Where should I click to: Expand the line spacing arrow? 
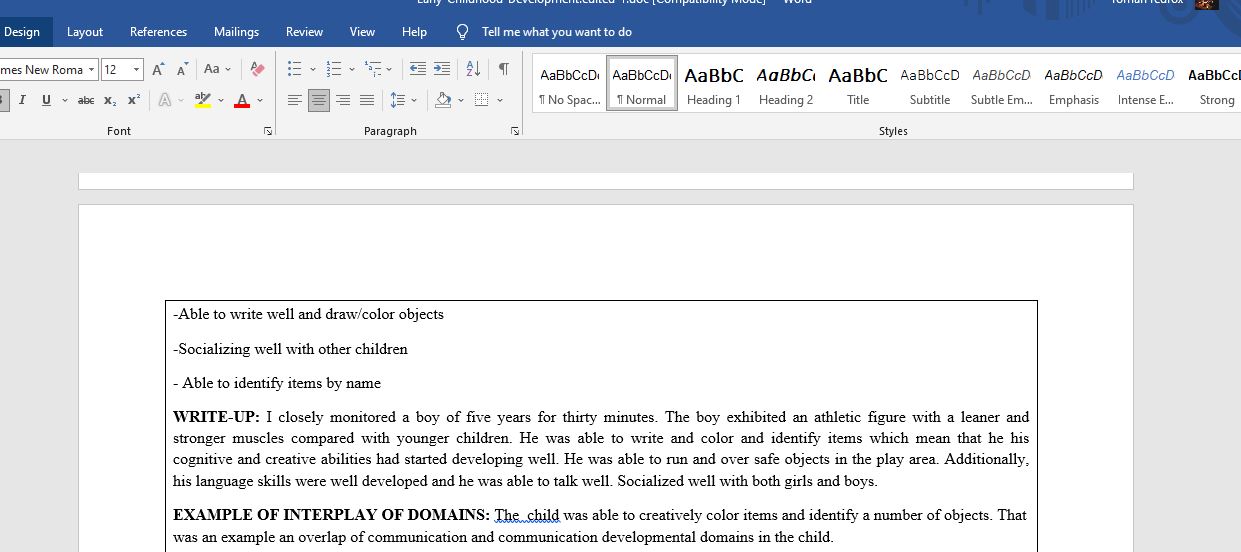click(415, 100)
